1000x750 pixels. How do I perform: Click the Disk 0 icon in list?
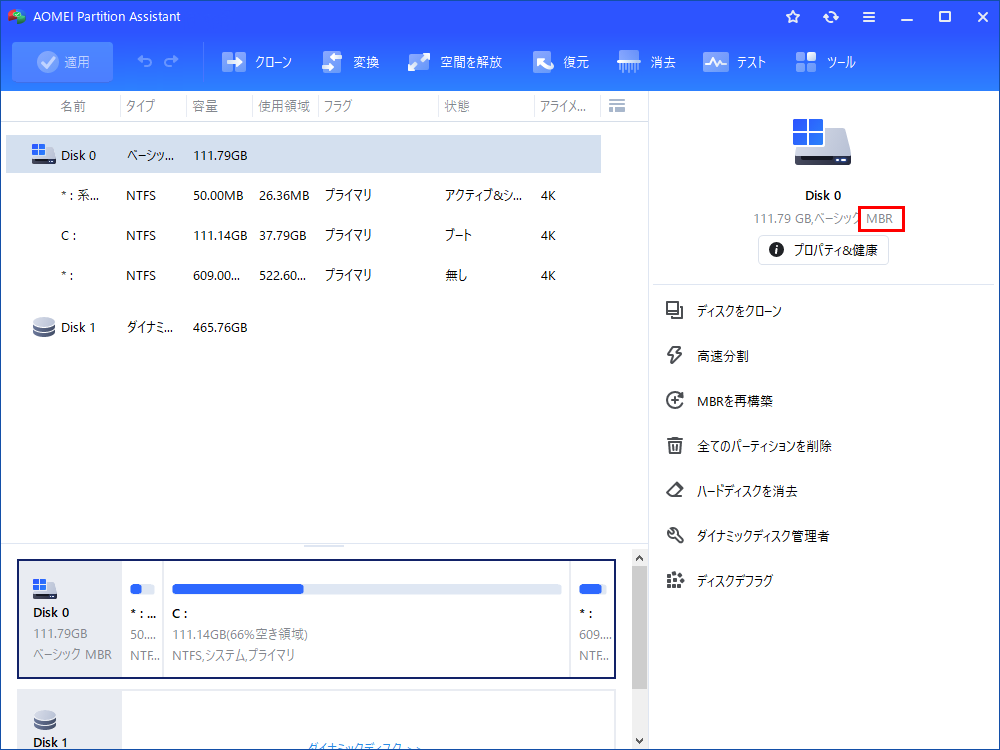pyautogui.click(x=43, y=154)
